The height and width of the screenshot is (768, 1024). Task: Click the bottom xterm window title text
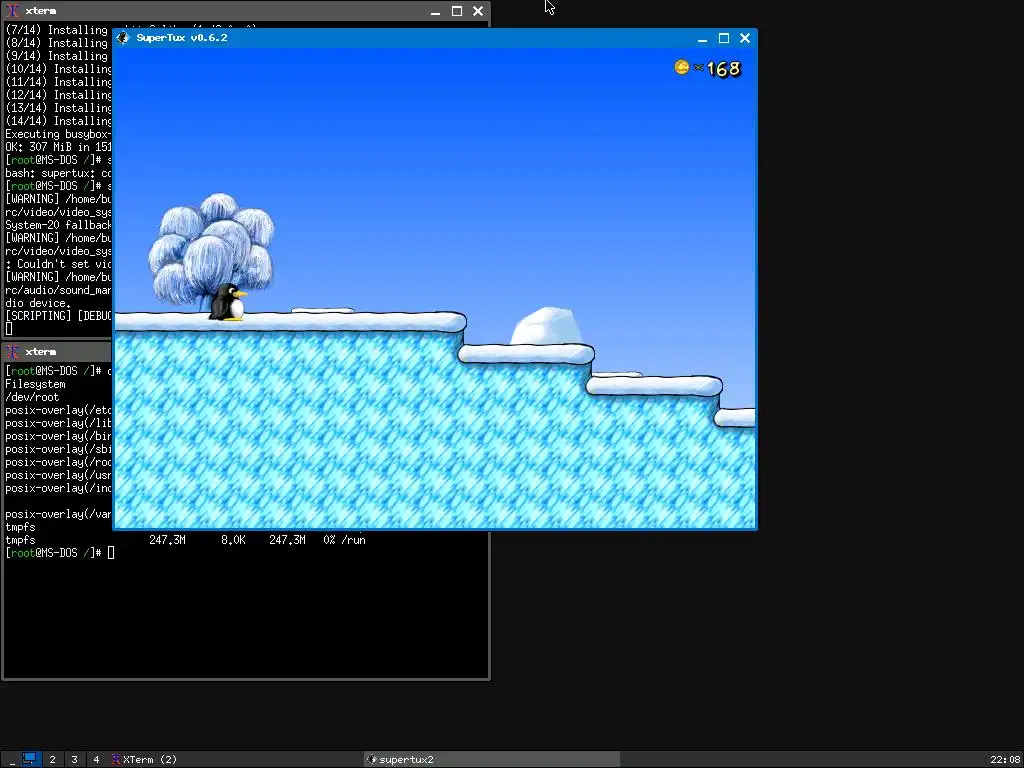[40, 352]
